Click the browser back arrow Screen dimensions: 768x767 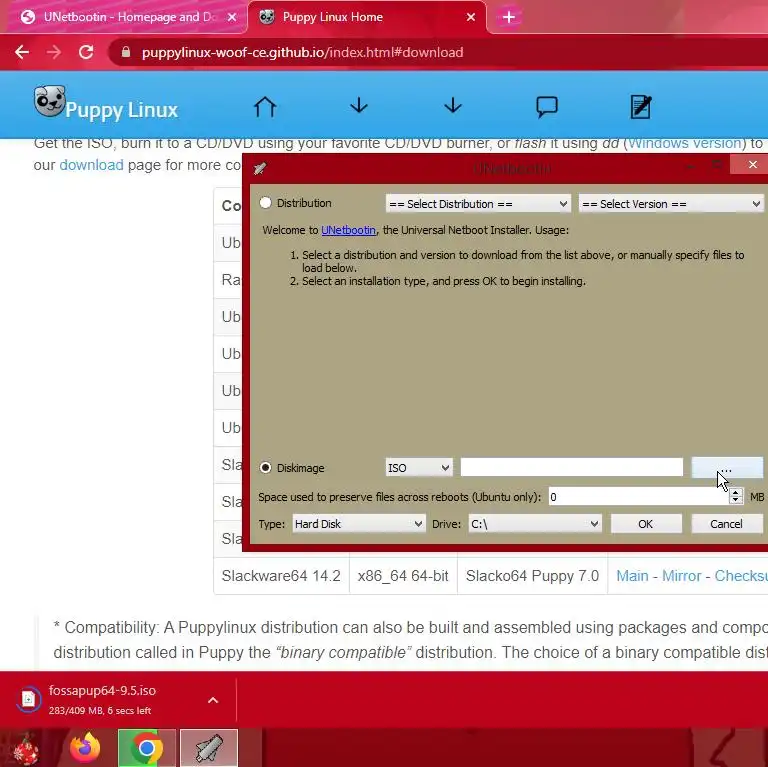pos(22,52)
